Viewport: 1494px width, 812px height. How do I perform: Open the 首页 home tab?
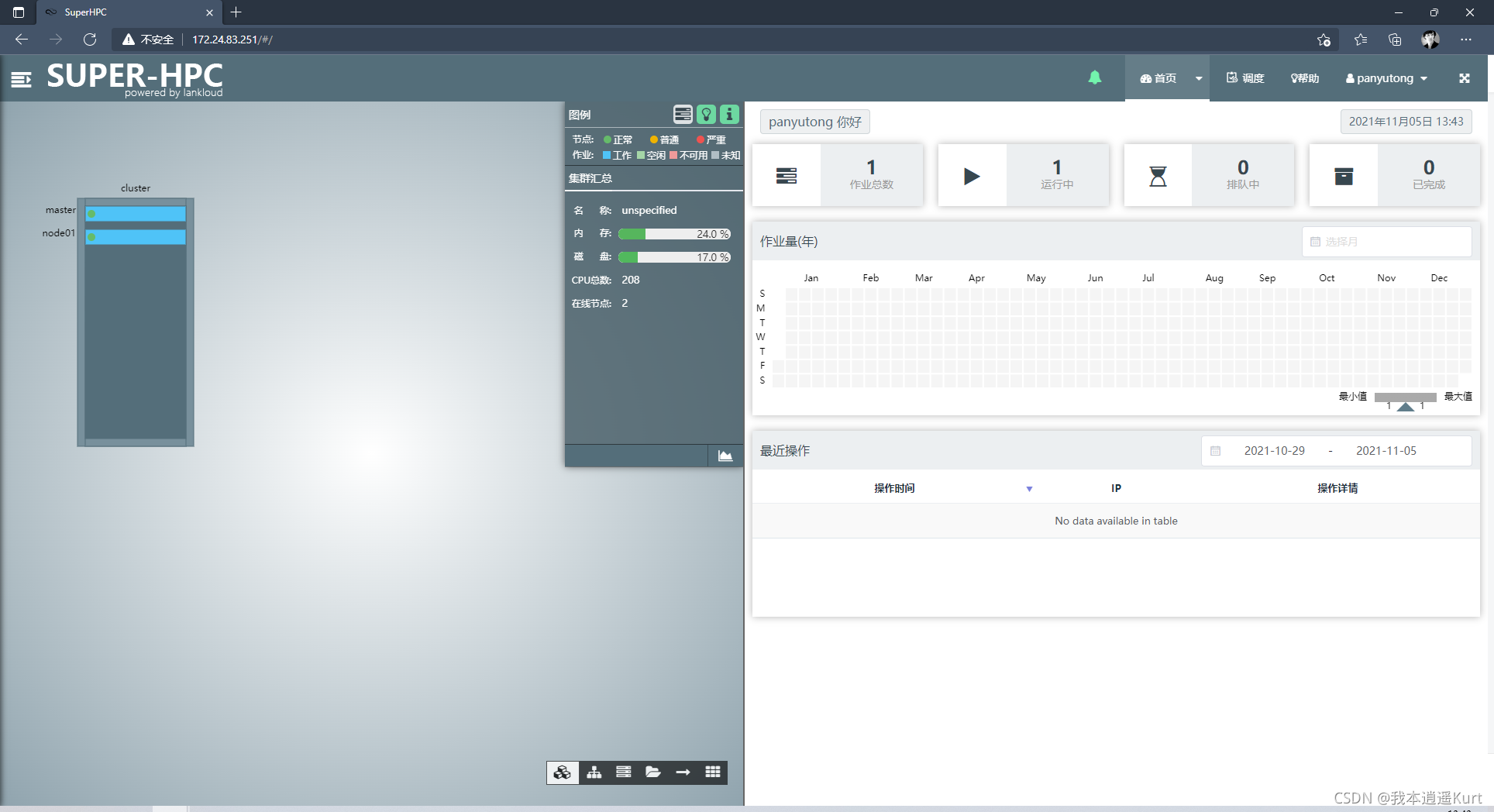pos(1158,78)
